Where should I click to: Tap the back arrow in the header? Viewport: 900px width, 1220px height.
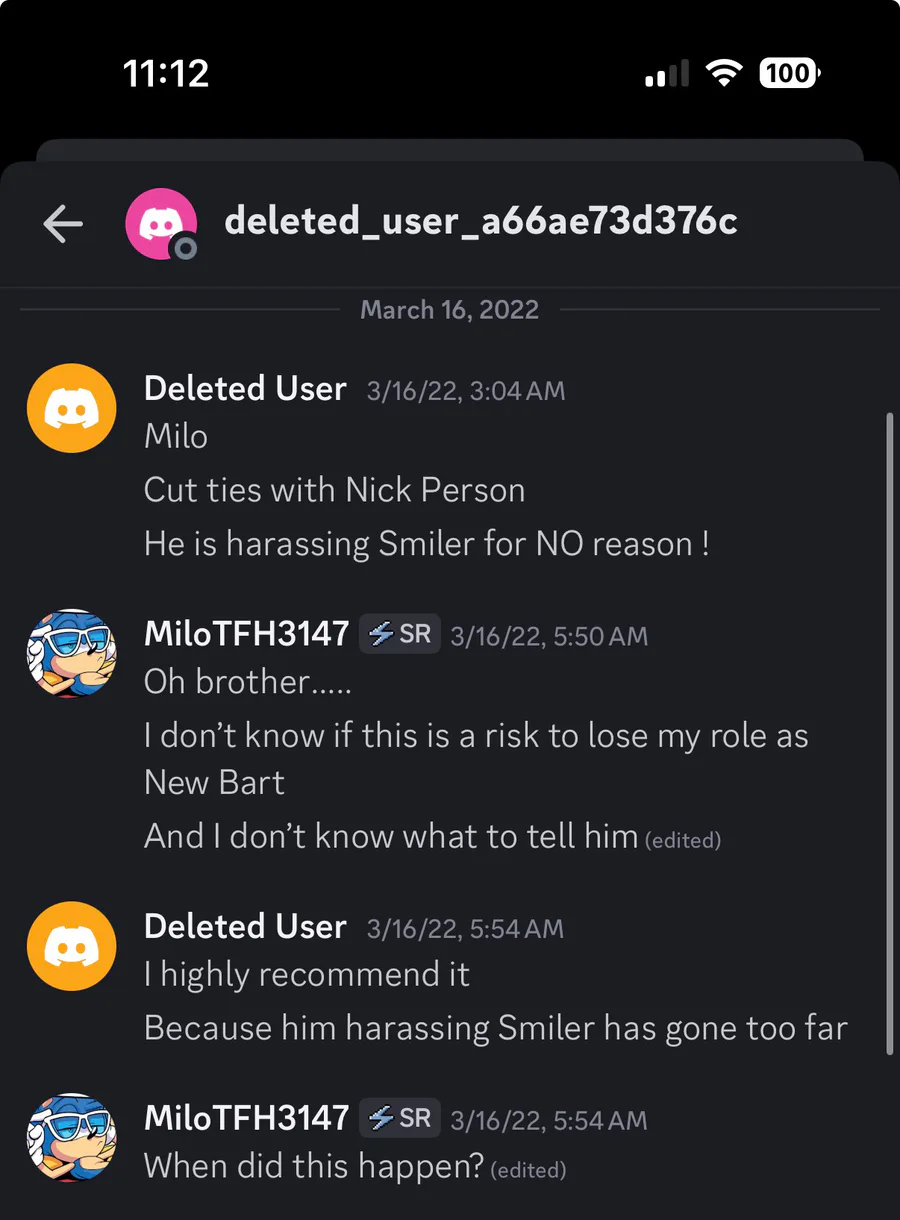[x=63, y=224]
